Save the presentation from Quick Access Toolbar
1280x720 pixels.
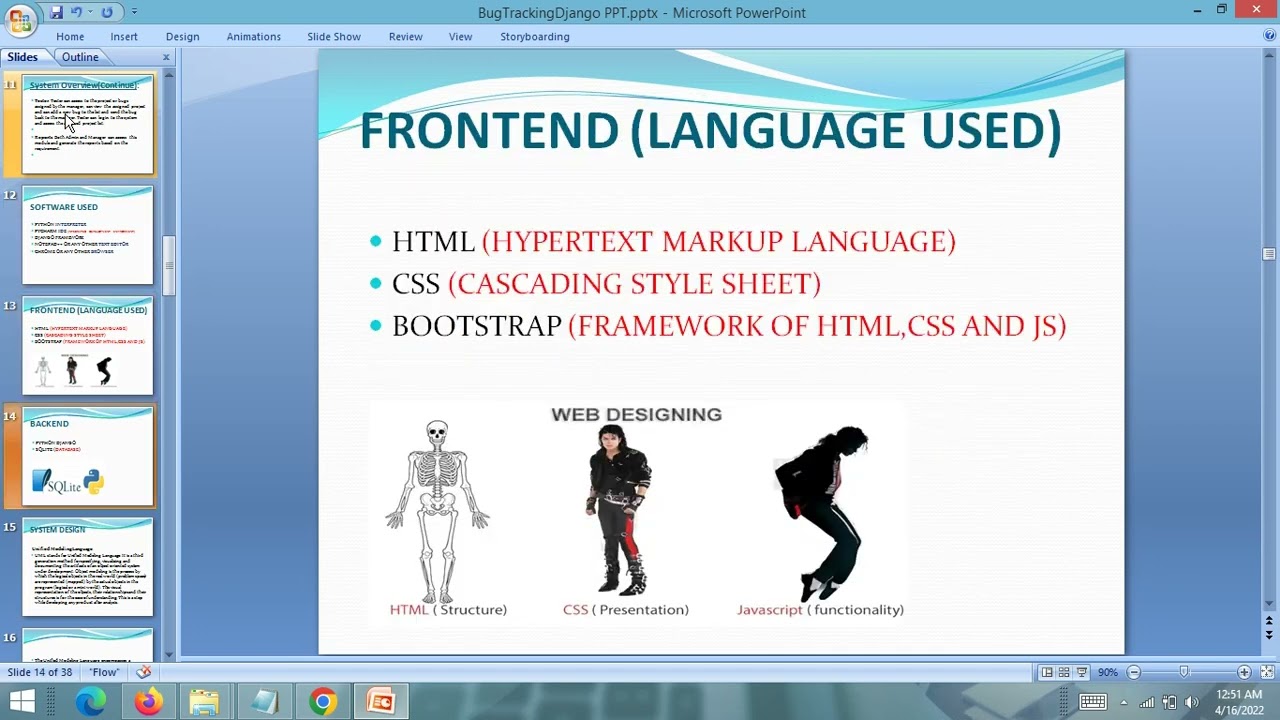pyautogui.click(x=56, y=12)
